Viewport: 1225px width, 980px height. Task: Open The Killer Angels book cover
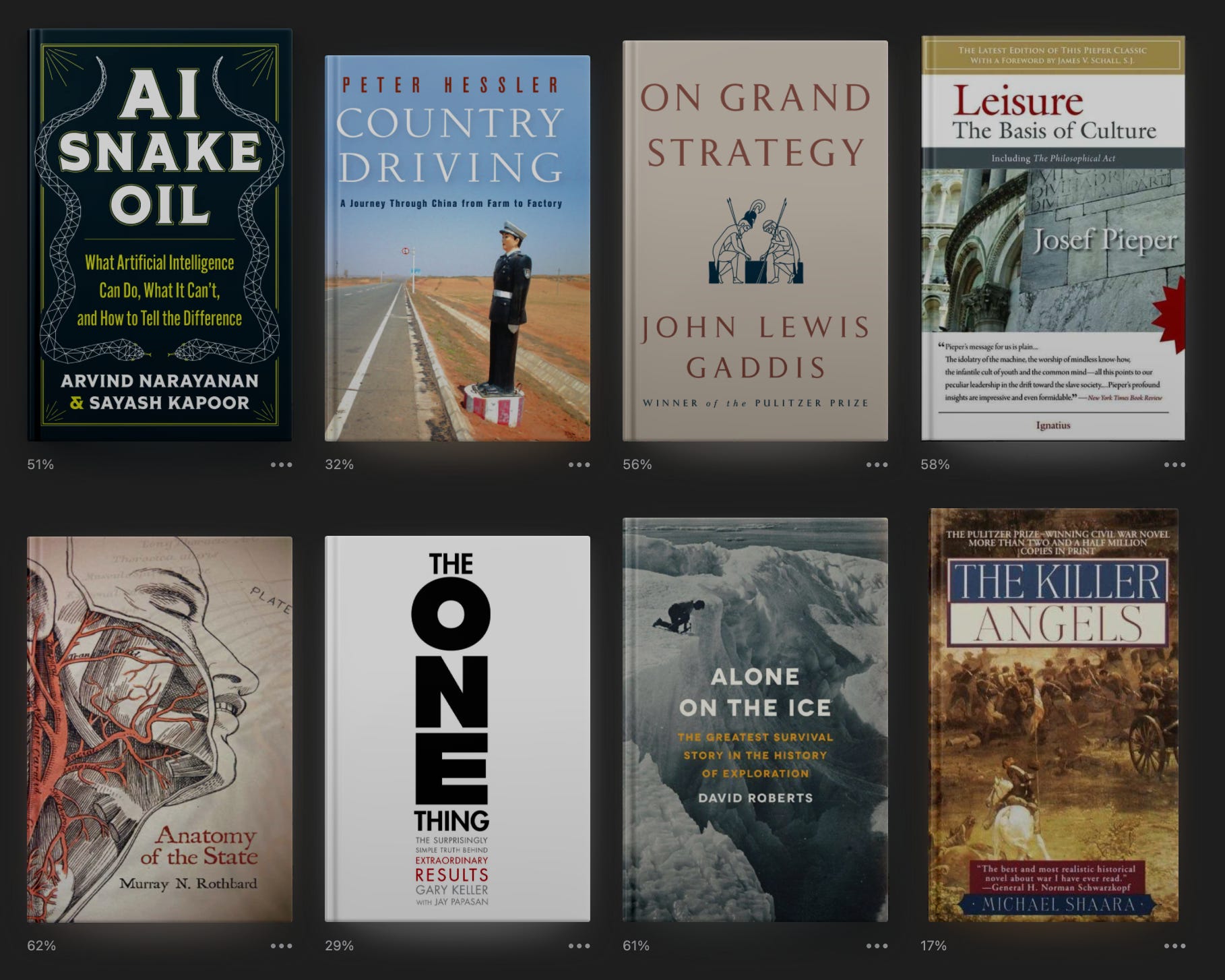tap(1053, 715)
